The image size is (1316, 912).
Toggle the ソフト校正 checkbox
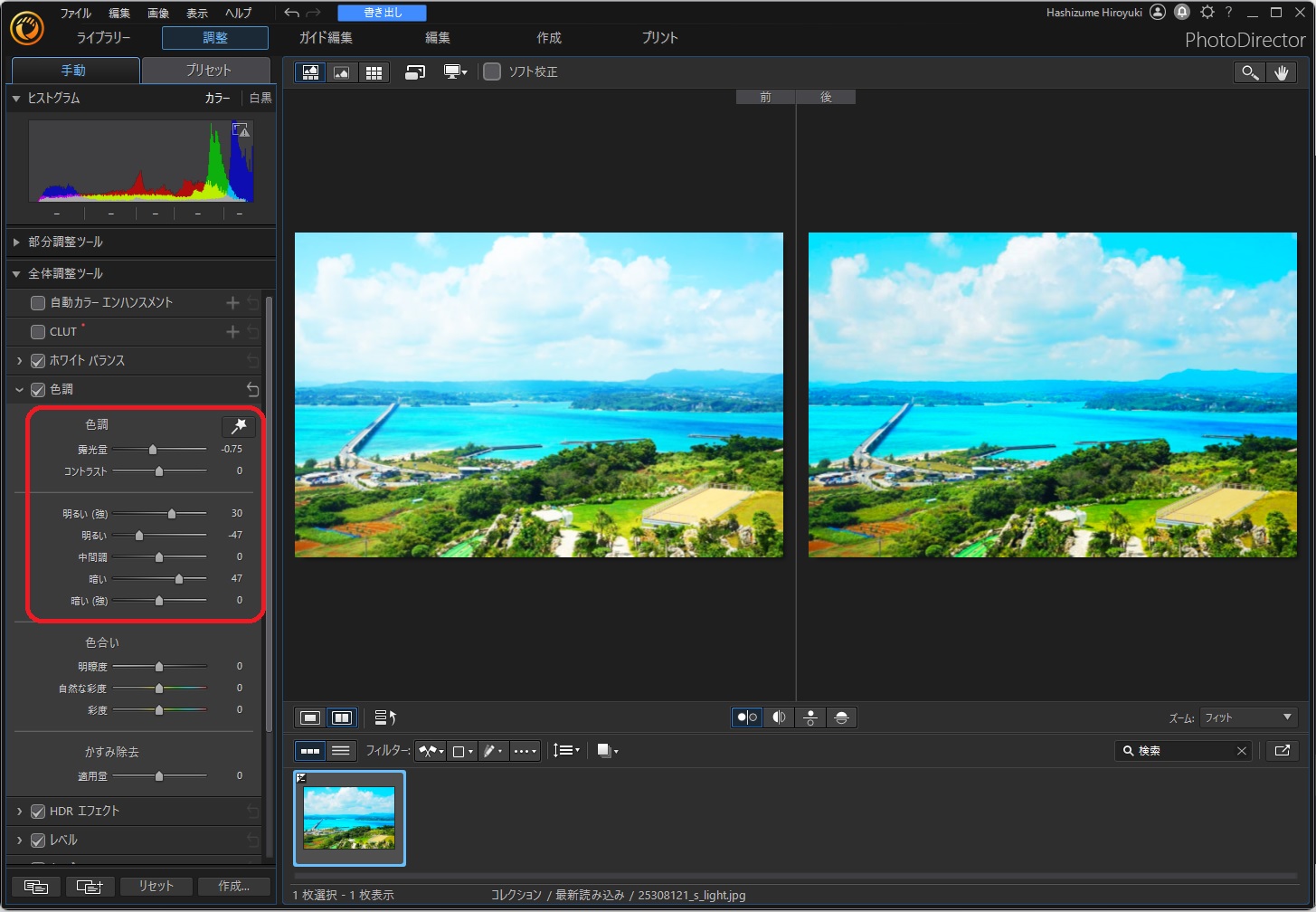click(x=492, y=71)
